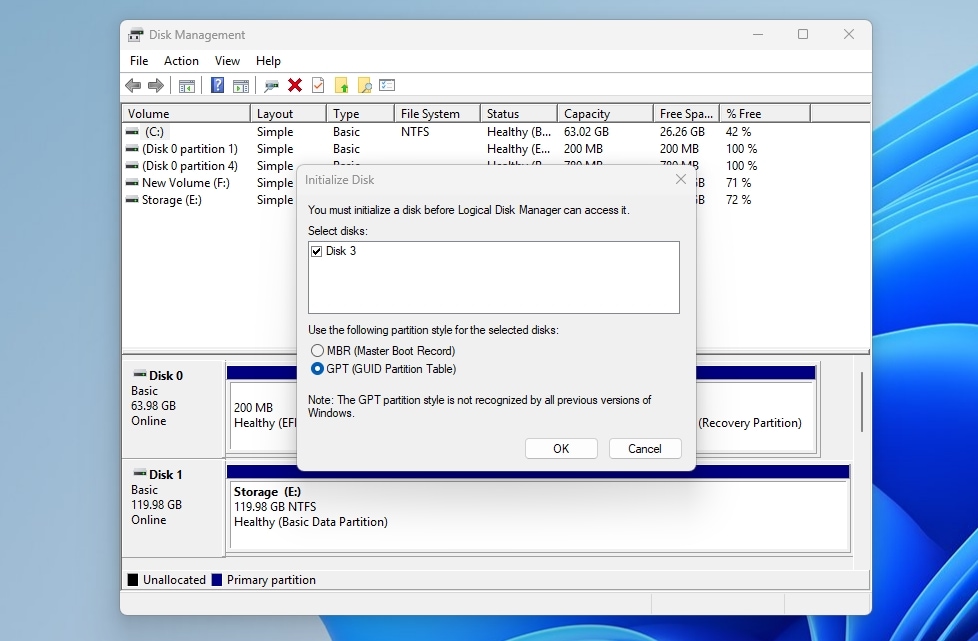
Task: Click the black Unallocated legend swatch
Action: click(133, 580)
